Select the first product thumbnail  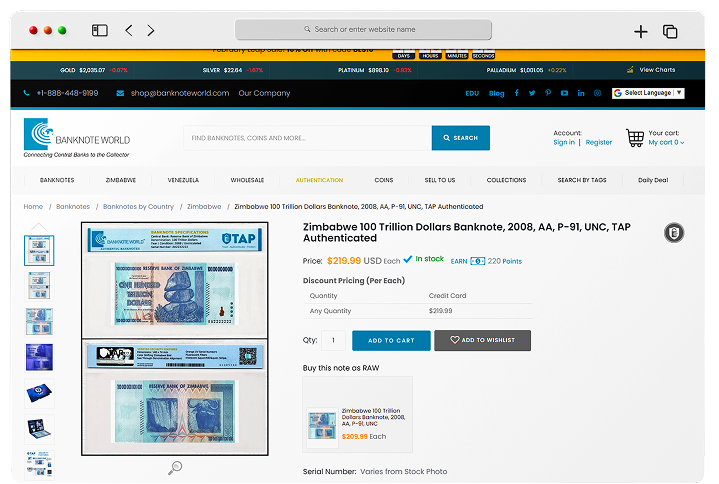pyautogui.click(x=39, y=250)
